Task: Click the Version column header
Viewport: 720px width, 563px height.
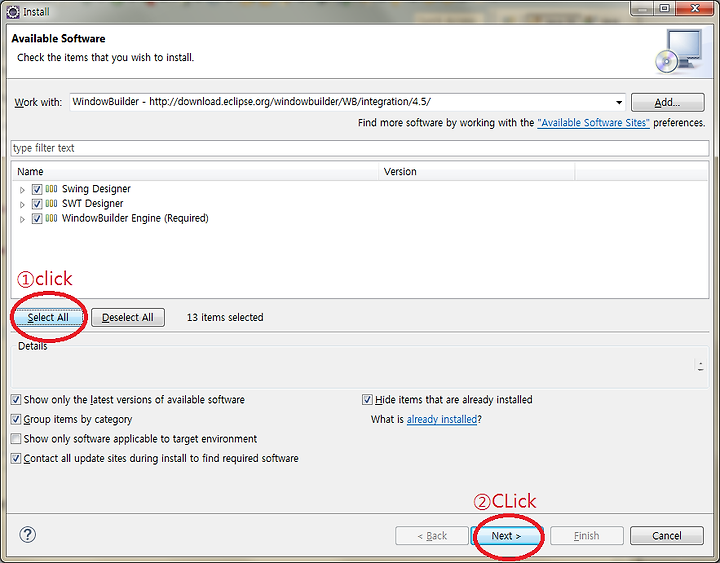Action: click(477, 172)
